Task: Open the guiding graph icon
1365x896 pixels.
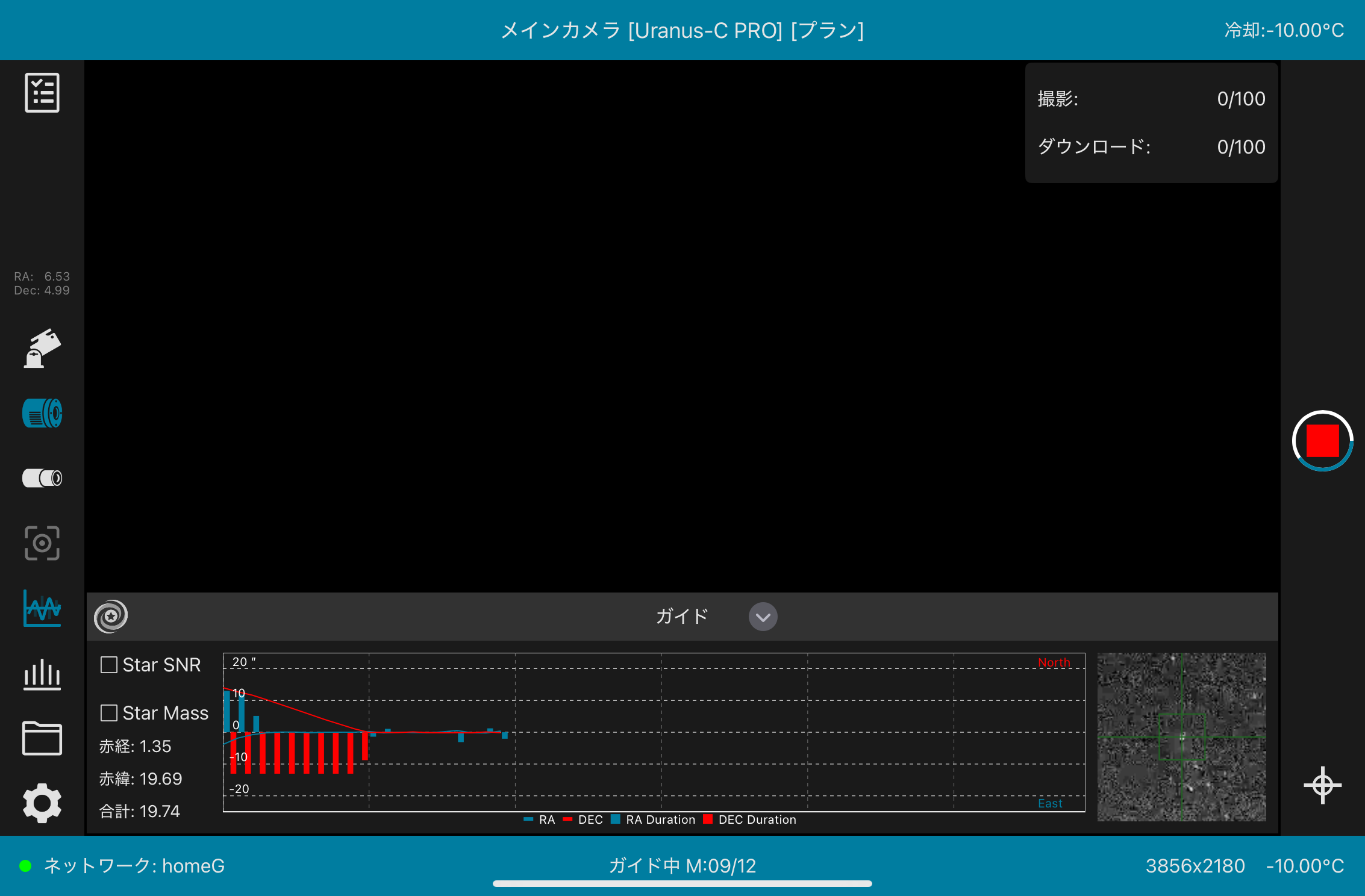Action: (x=42, y=608)
